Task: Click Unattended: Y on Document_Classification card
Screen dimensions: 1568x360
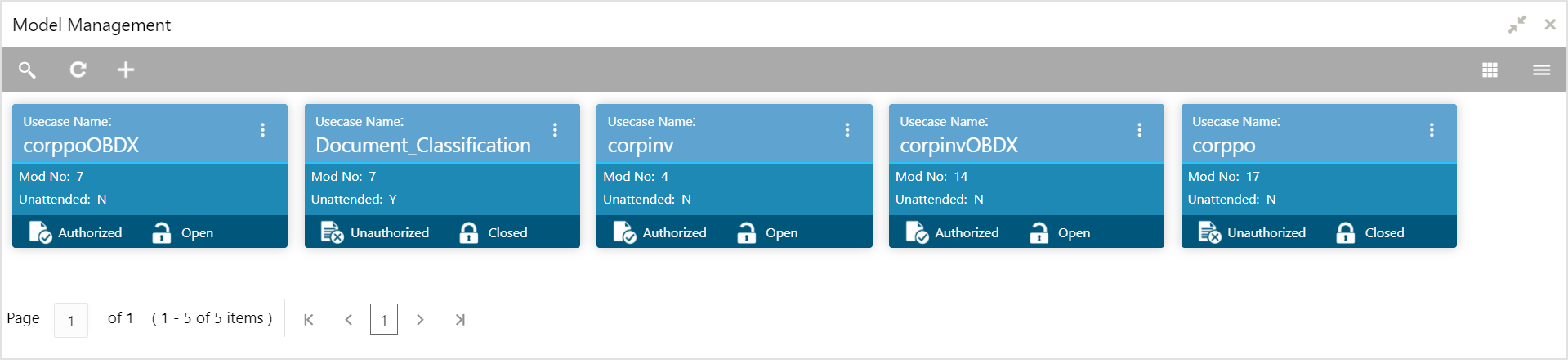Action: tap(354, 200)
